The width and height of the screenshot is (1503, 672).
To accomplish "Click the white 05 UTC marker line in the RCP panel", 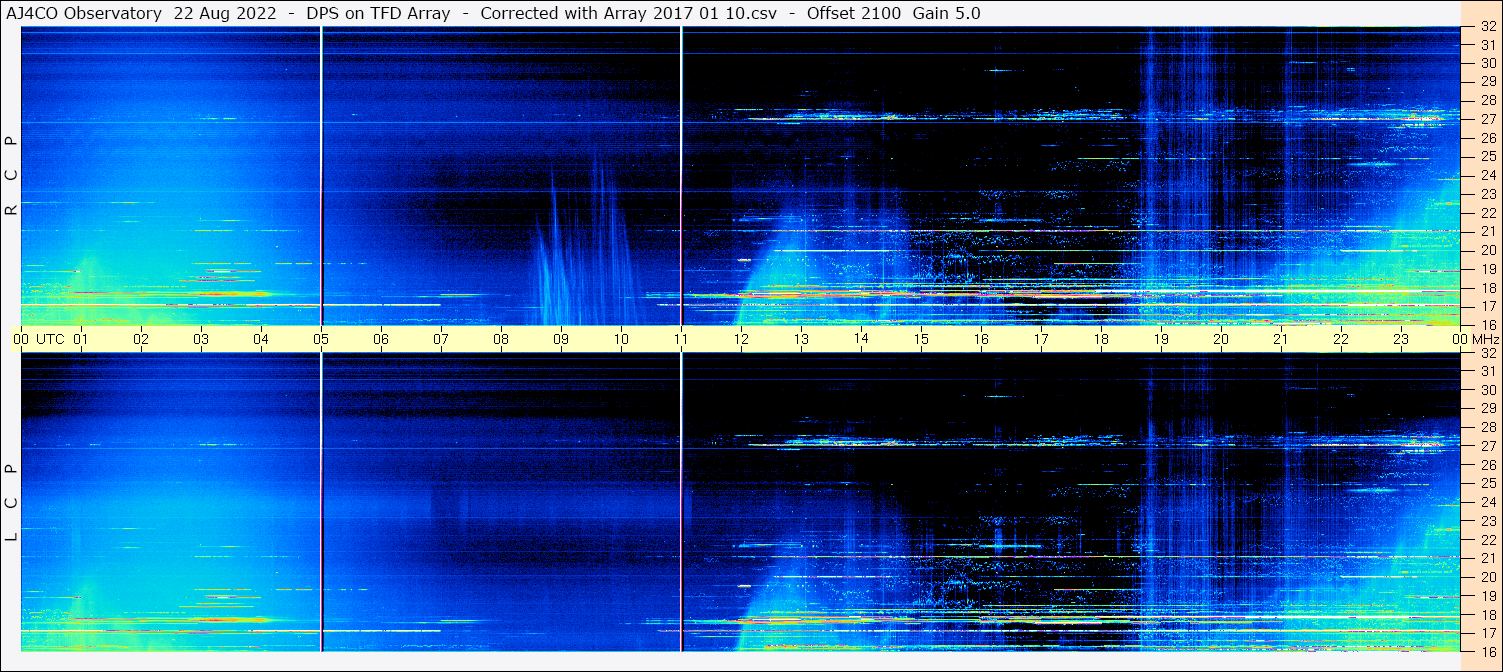I will coord(321,176).
